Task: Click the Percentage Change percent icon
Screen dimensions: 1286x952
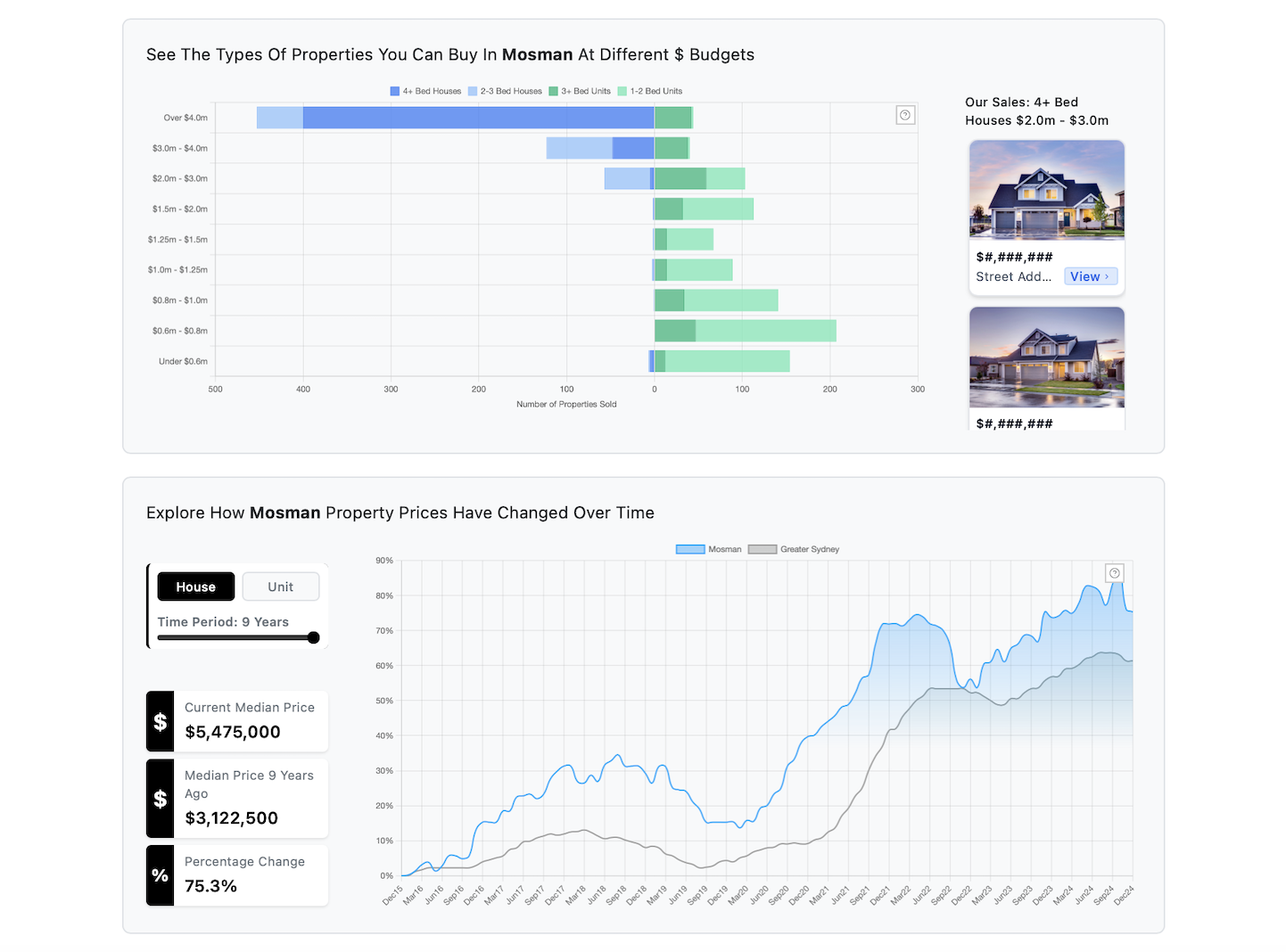Action: pos(161,875)
